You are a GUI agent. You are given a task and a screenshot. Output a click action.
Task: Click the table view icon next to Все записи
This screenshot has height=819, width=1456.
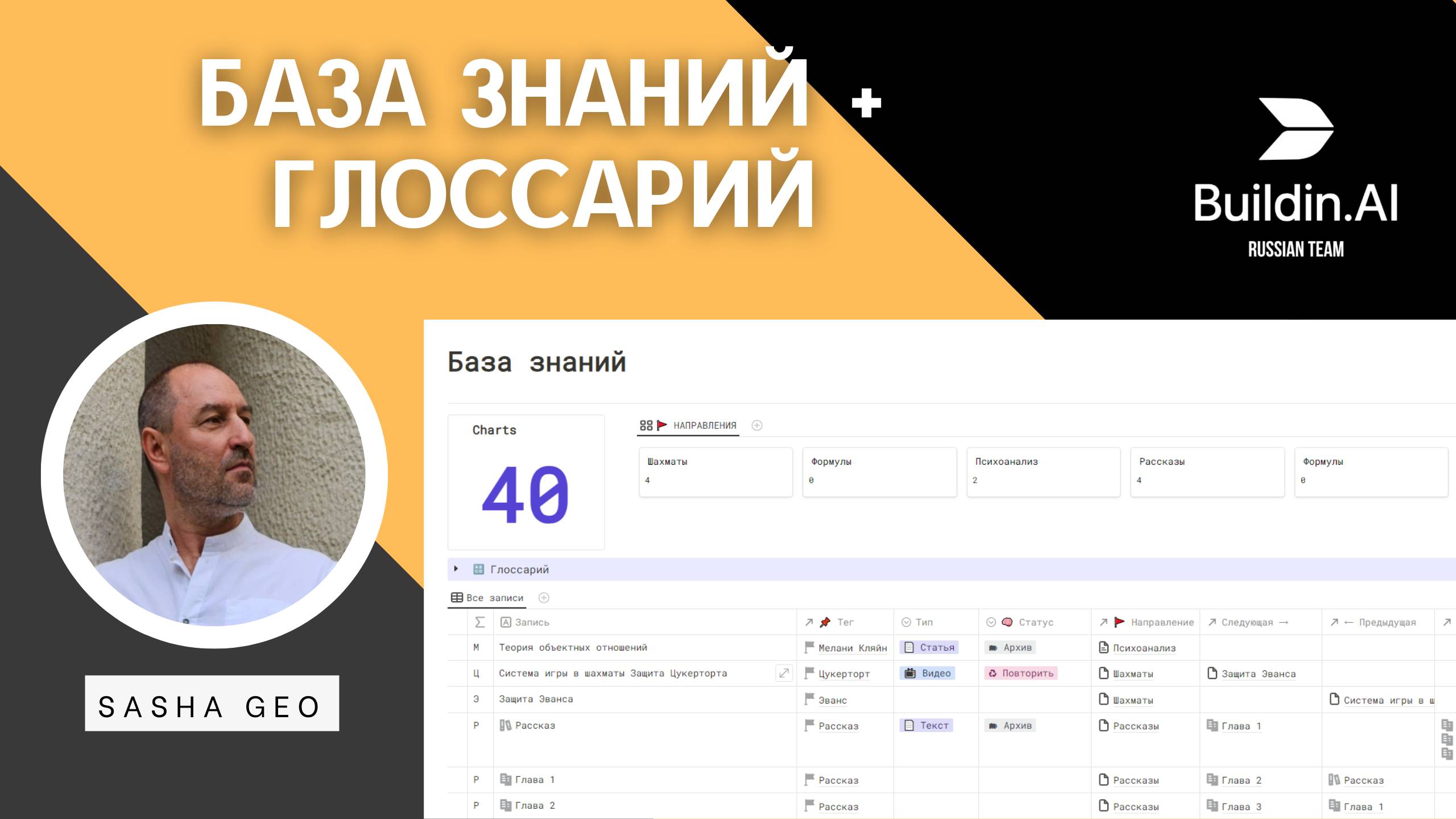click(457, 597)
